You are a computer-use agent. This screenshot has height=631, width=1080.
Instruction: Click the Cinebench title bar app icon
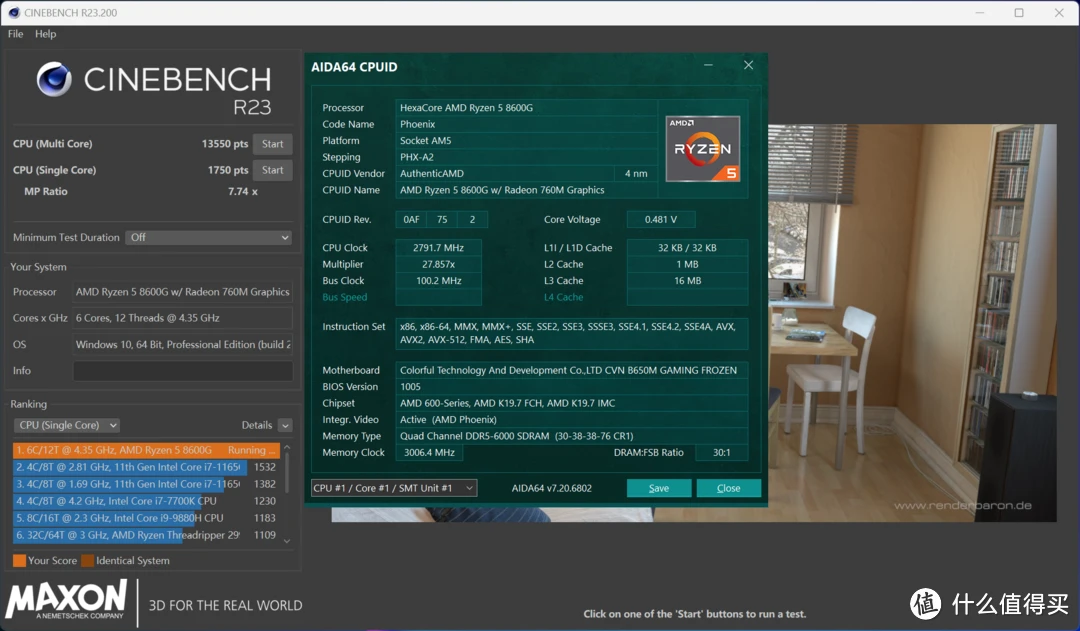coord(14,12)
